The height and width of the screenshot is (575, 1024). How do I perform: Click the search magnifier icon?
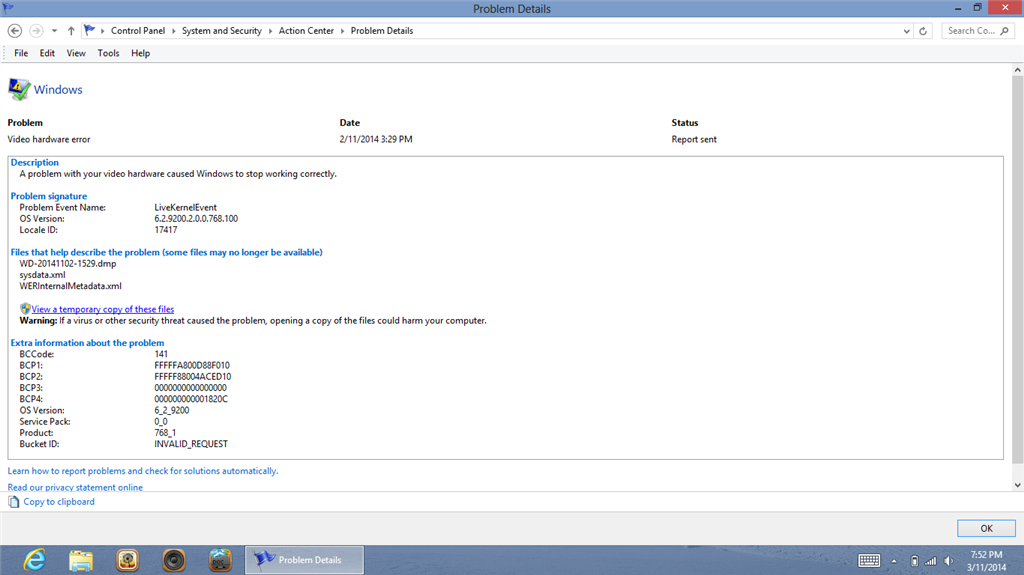[x=1004, y=31]
